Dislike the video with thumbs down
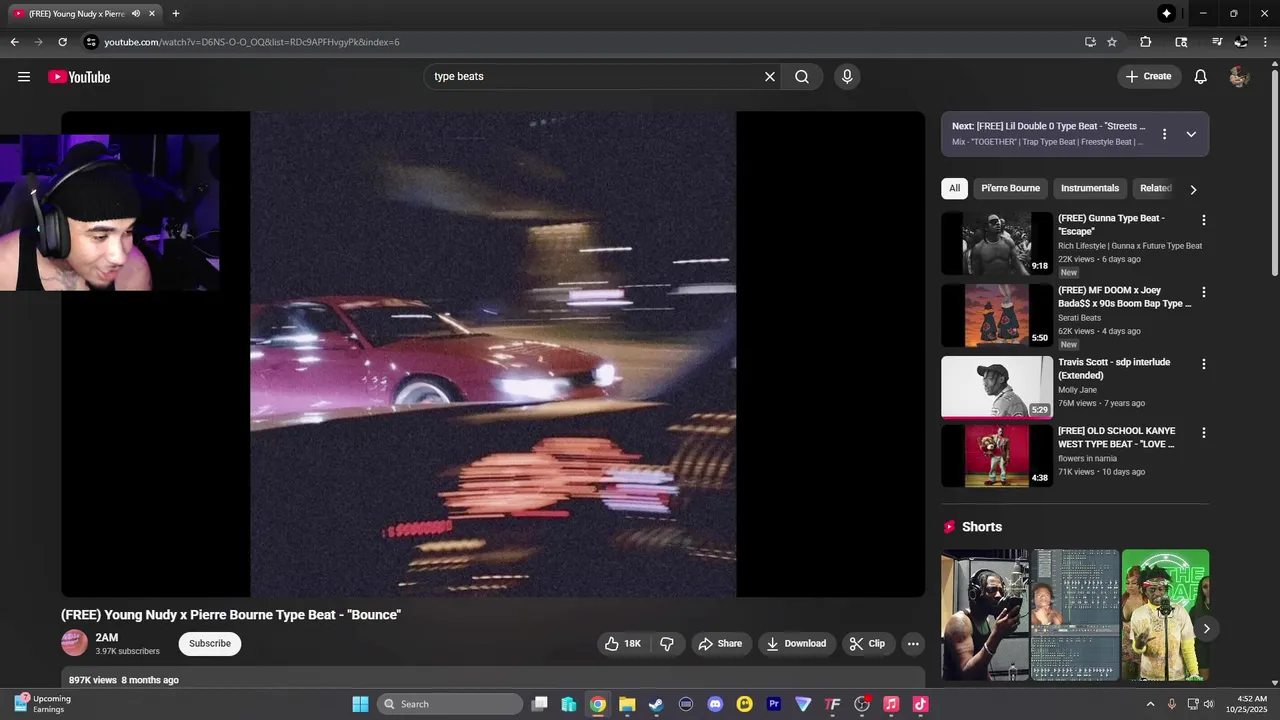The width and height of the screenshot is (1280, 720). coord(667,644)
